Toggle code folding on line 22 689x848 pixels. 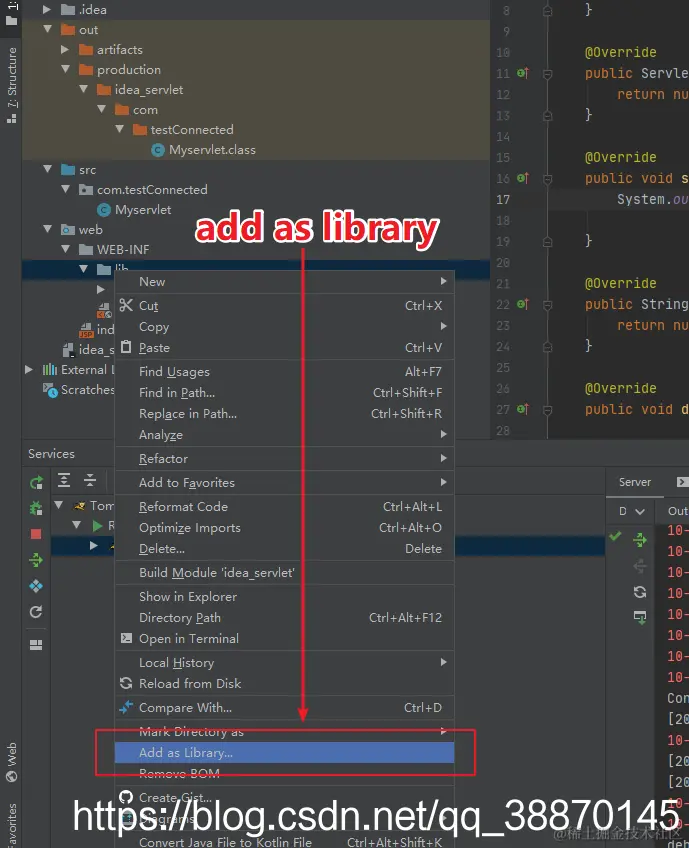[x=547, y=305]
